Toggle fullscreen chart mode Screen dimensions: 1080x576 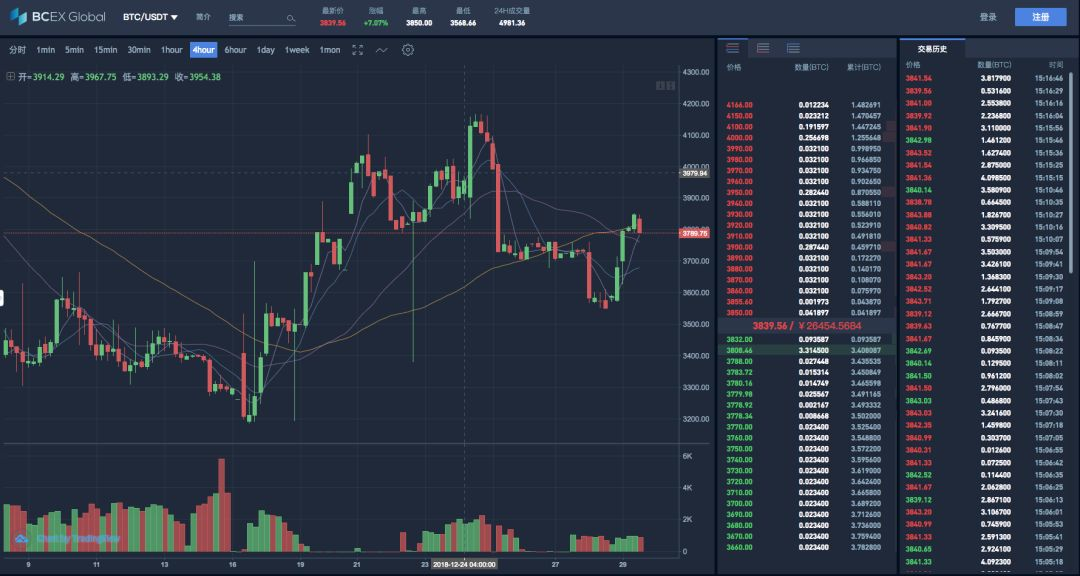pos(357,50)
